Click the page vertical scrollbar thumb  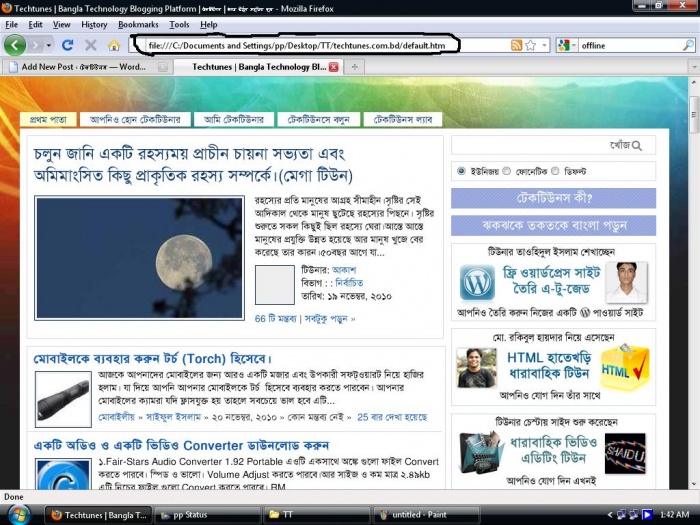[x=694, y=114]
